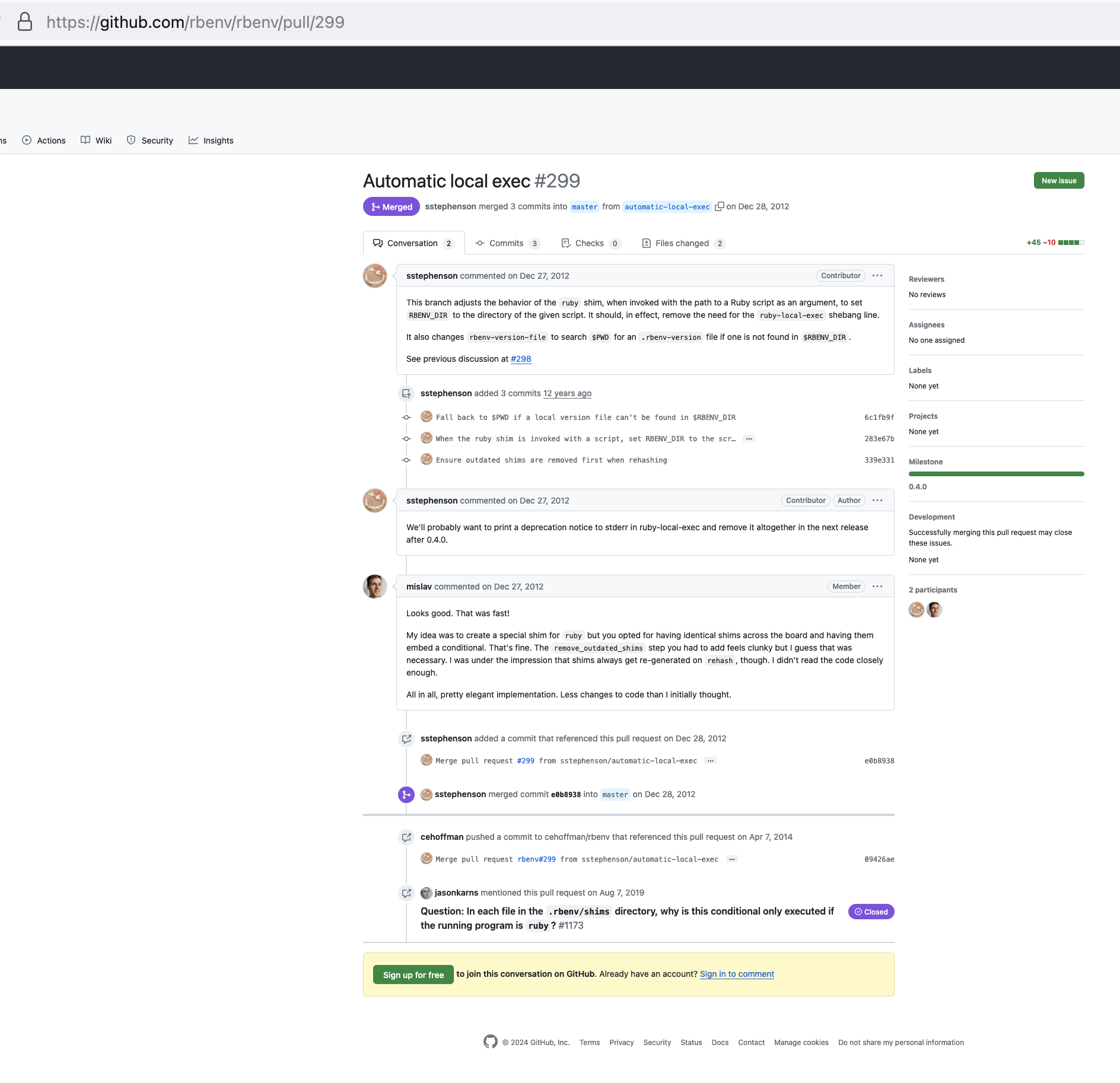Open commit 'Fall back to $PWD' message
The width and height of the screenshot is (1120, 1083).
[x=586, y=418]
